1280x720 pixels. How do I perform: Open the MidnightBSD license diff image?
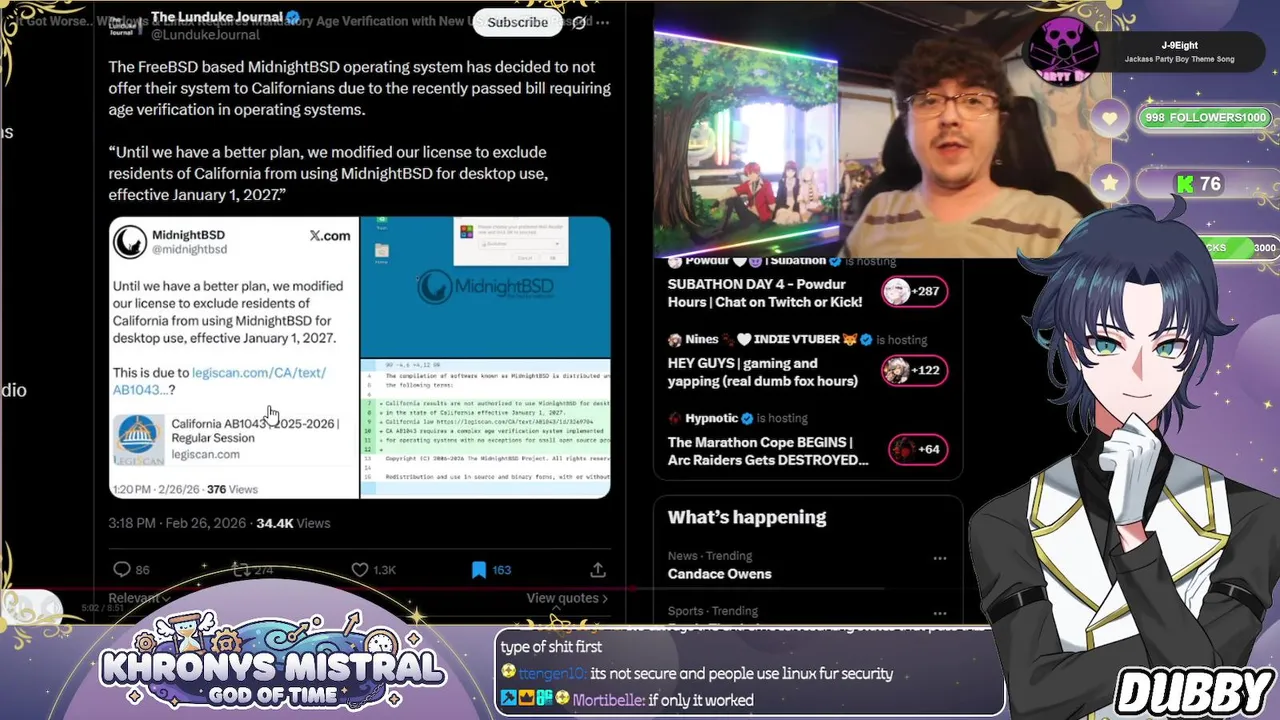[485, 428]
